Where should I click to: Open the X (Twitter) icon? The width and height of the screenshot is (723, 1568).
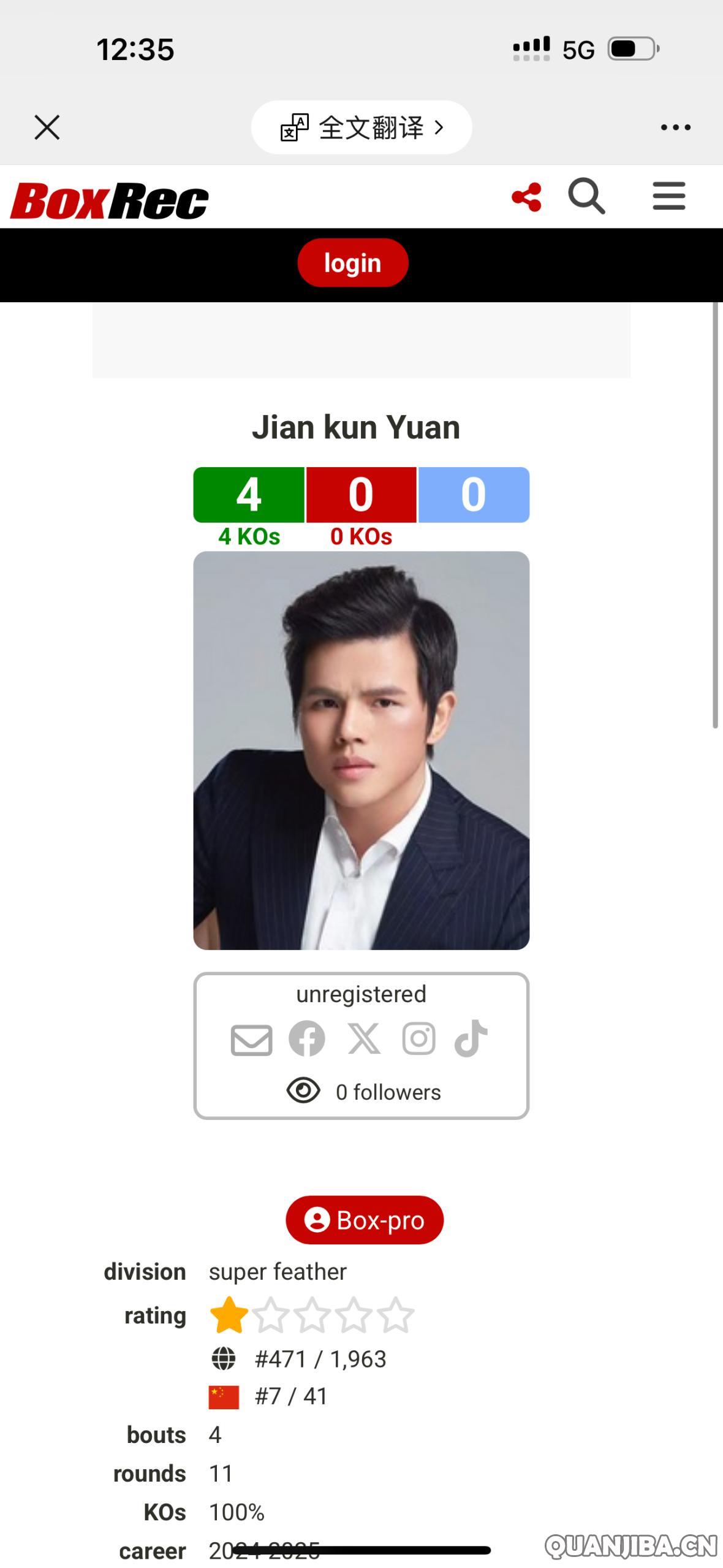coord(363,1038)
